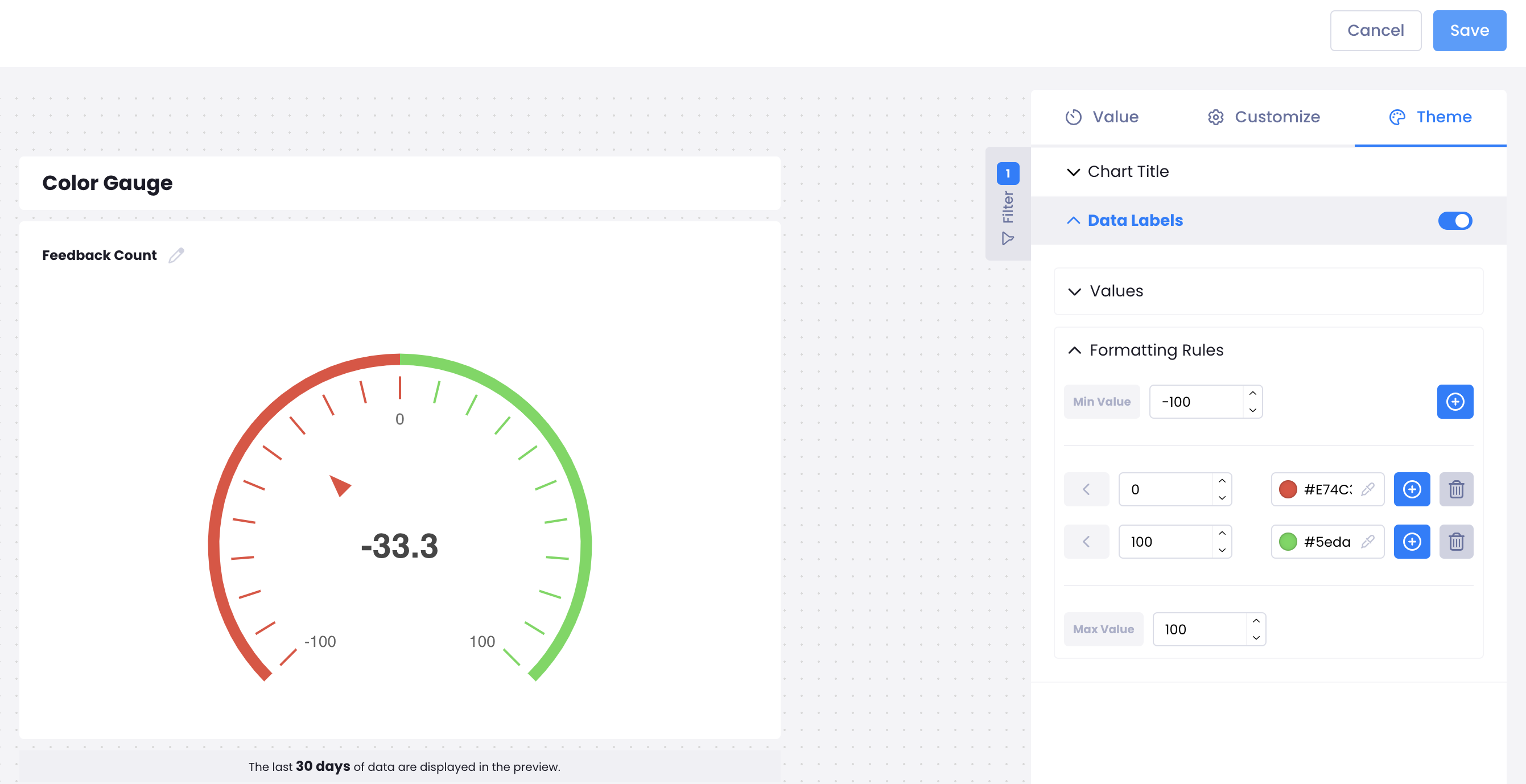Delete the red #E74C formatting rule

[1455, 489]
